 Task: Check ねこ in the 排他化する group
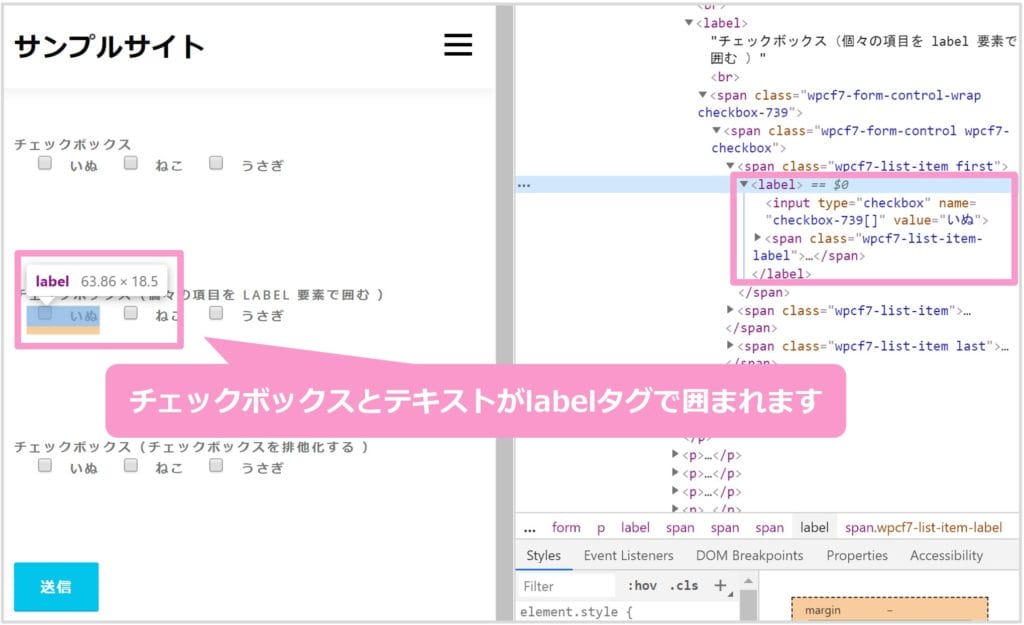click(131, 465)
